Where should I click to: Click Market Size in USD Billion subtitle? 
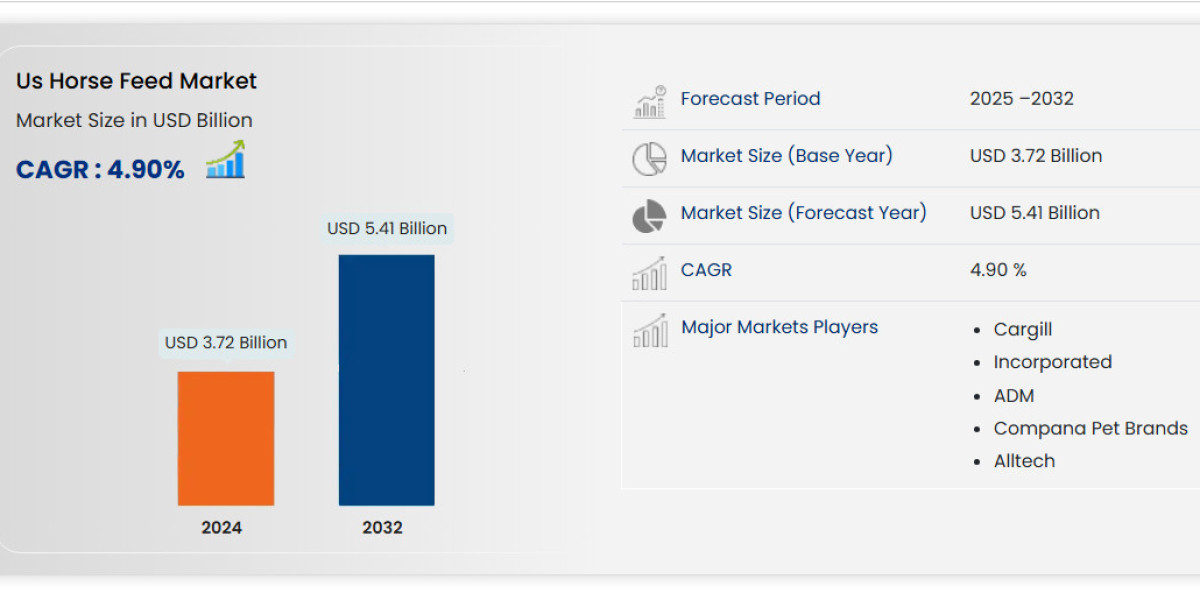[134, 120]
